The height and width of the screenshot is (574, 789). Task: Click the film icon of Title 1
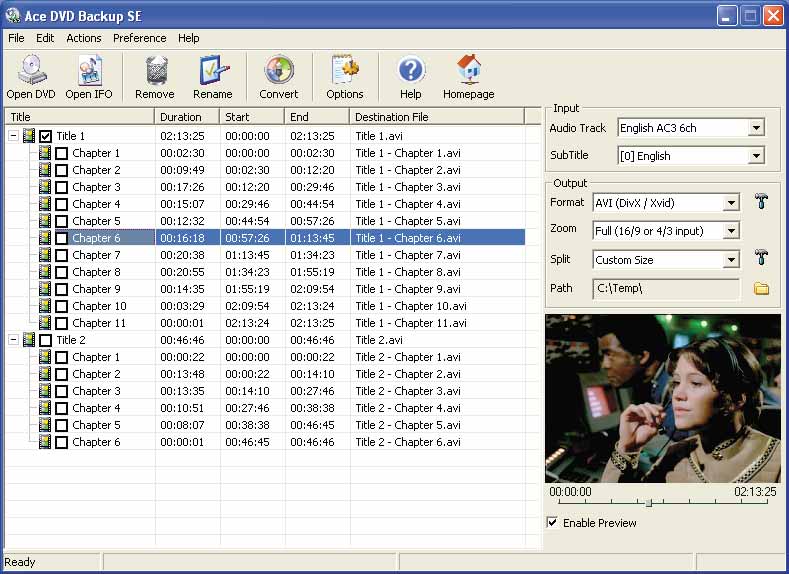pyautogui.click(x=29, y=136)
